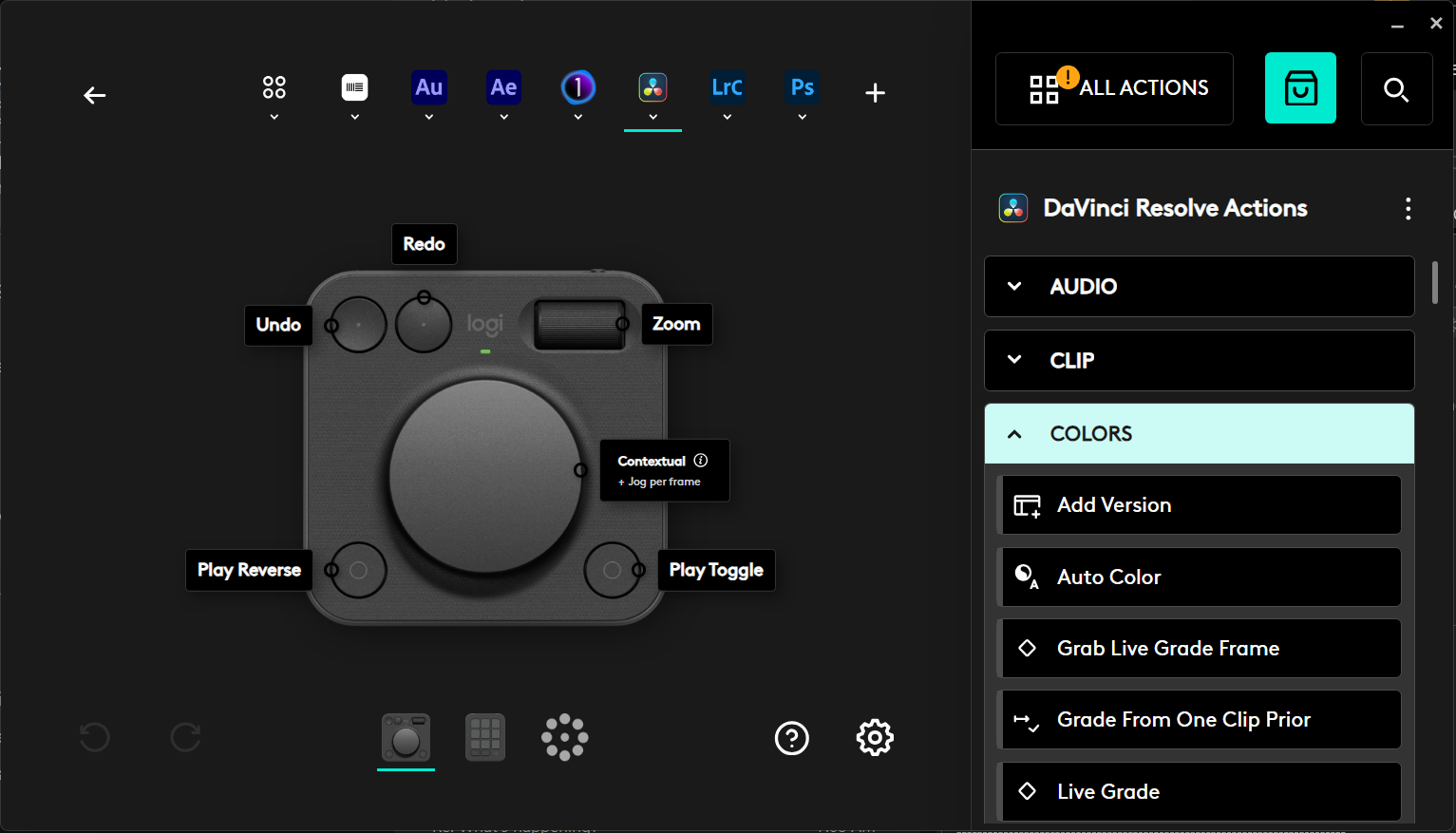
Task: Open the marketplace shopping bag button
Action: (1300, 88)
